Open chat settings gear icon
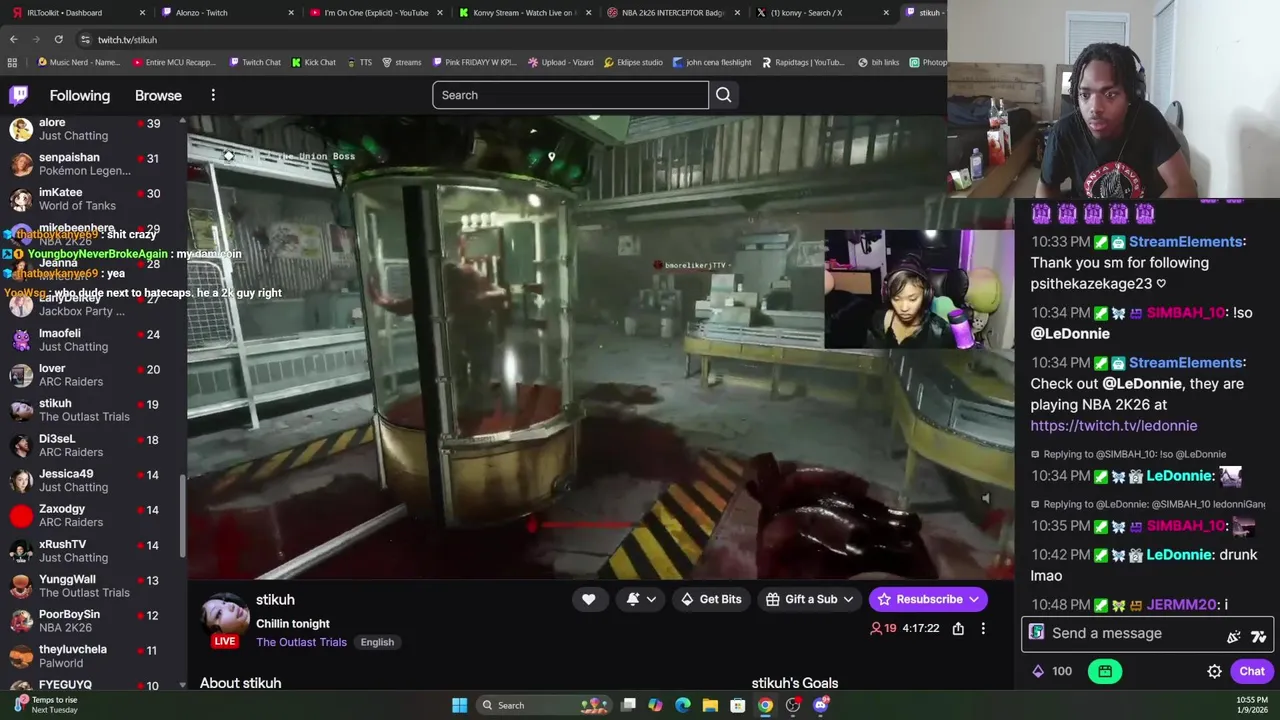The image size is (1280, 720). pyautogui.click(x=1214, y=672)
